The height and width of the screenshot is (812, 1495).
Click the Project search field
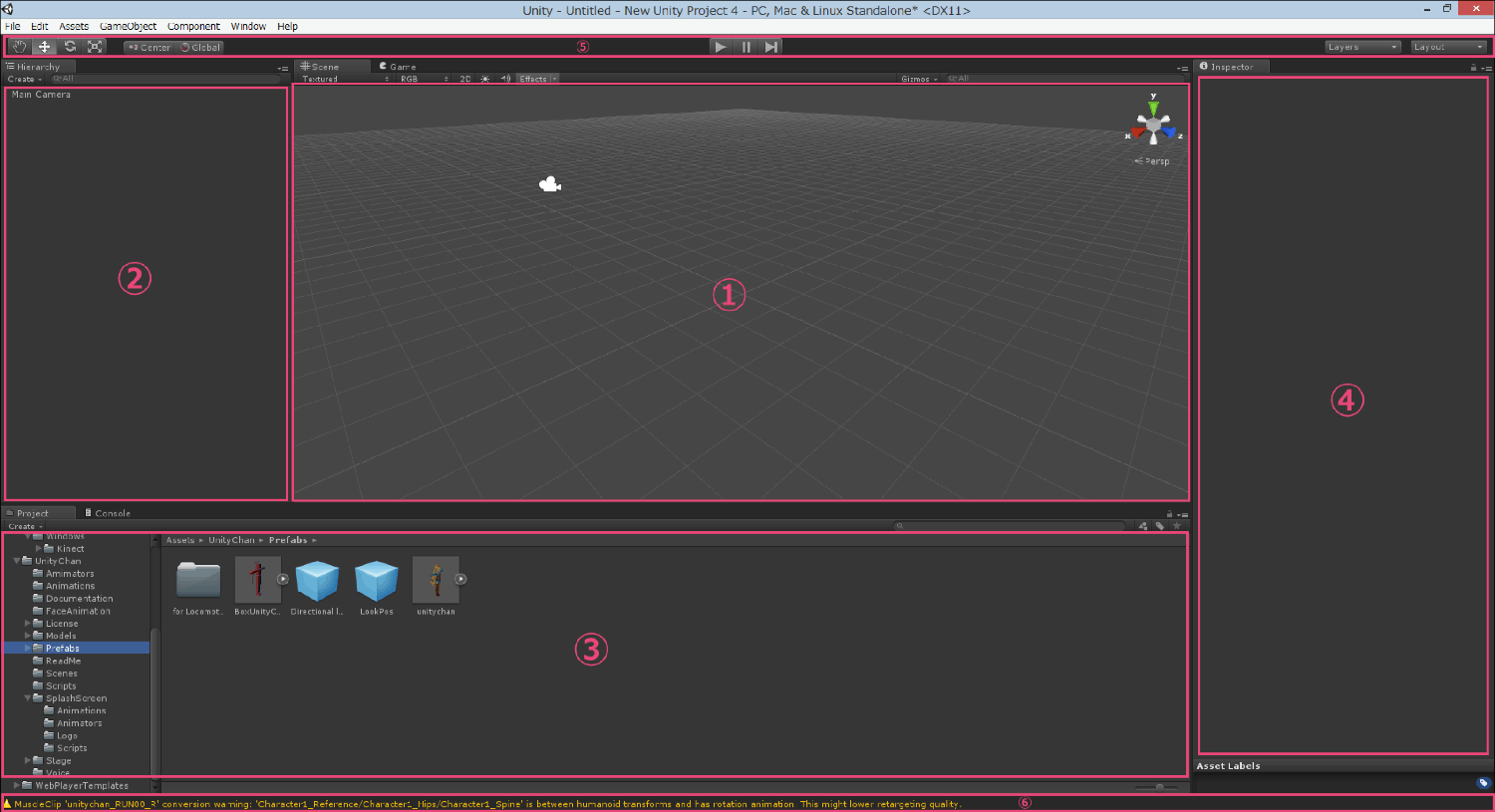pyautogui.click(x=1012, y=526)
